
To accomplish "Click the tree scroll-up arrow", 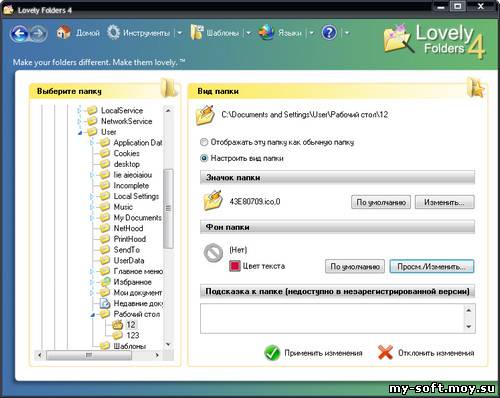I will point(168,110).
